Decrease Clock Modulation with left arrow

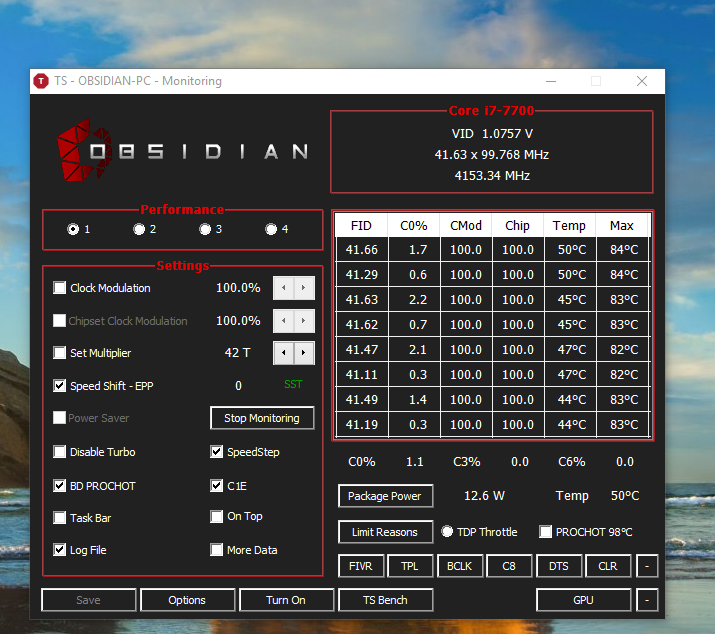284,288
